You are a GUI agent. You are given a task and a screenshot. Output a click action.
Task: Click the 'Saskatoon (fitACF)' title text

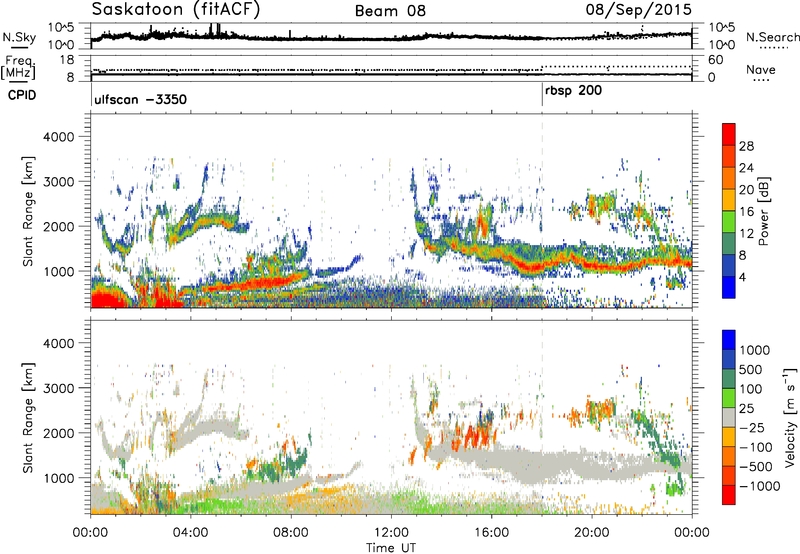[176, 10]
